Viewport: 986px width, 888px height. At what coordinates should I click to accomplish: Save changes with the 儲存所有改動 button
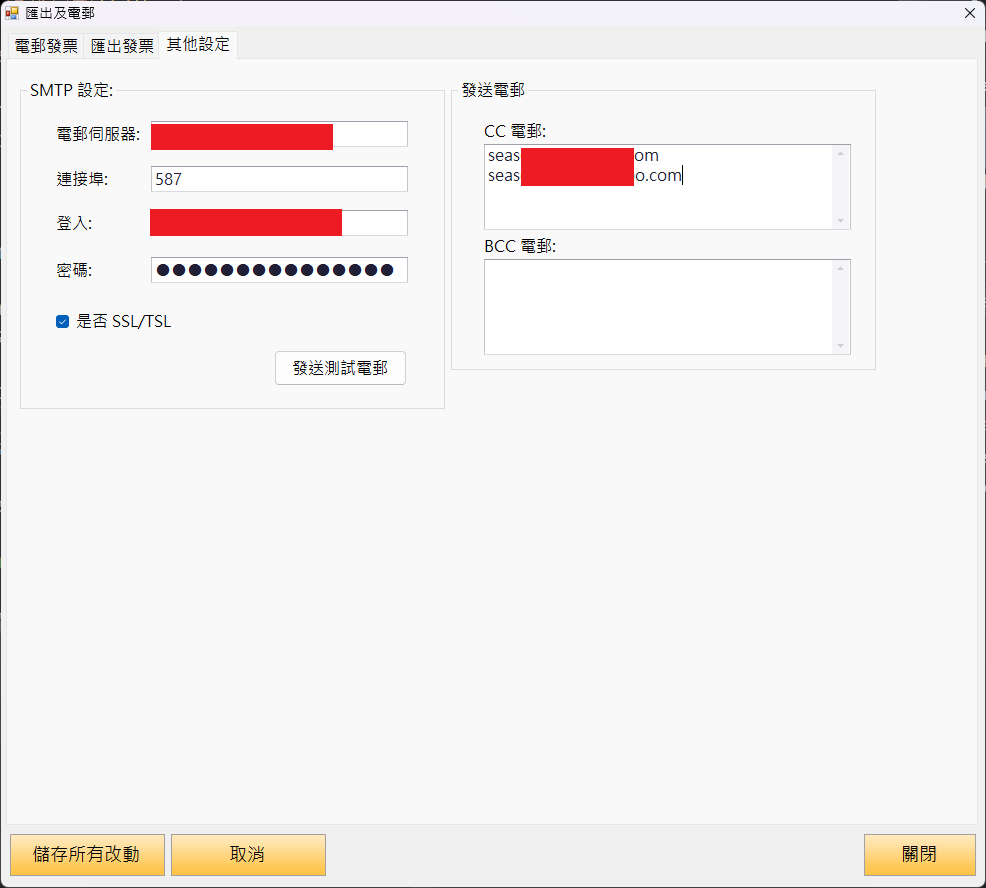[x=86, y=855]
